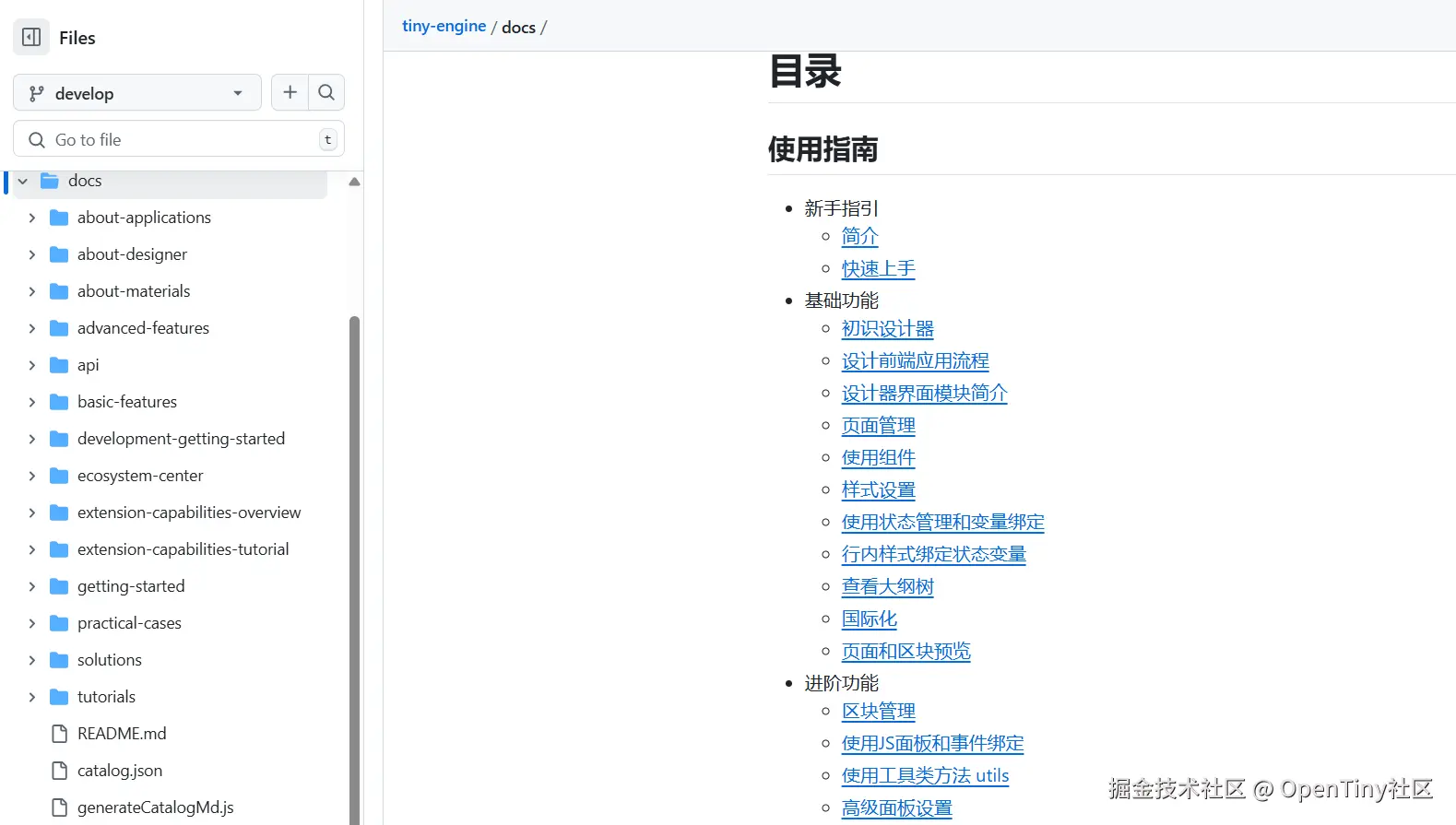Click the generateCatalogMd.js file icon
Viewport: 1456px width, 825px height.
tap(60, 807)
